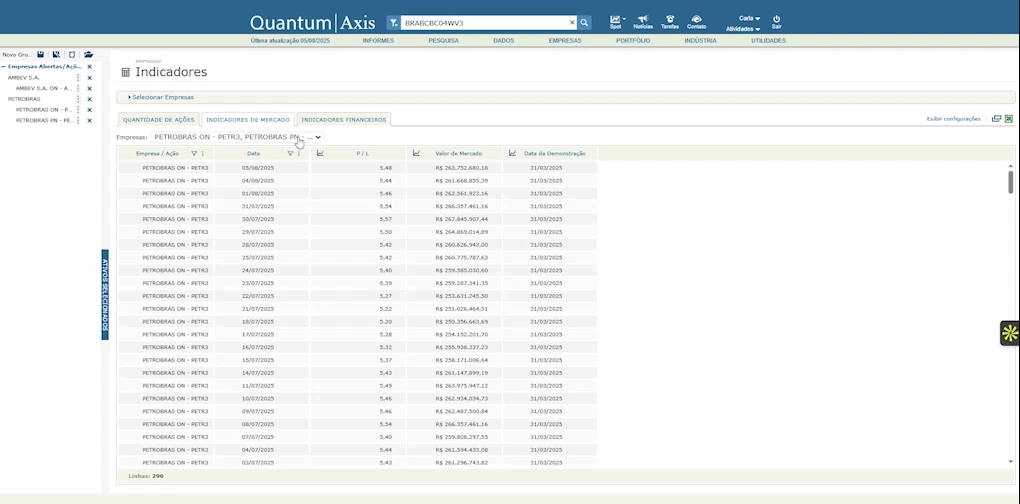Export table with the Excel icon
The height and width of the screenshot is (504, 1020).
1009,119
